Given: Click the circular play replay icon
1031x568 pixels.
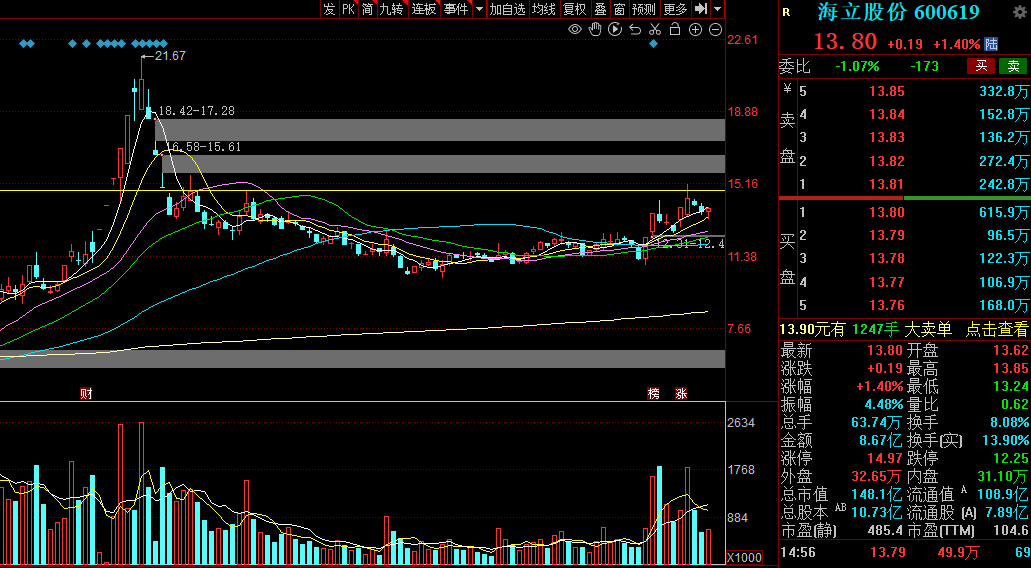Looking at the screenshot, I should tap(615, 29).
